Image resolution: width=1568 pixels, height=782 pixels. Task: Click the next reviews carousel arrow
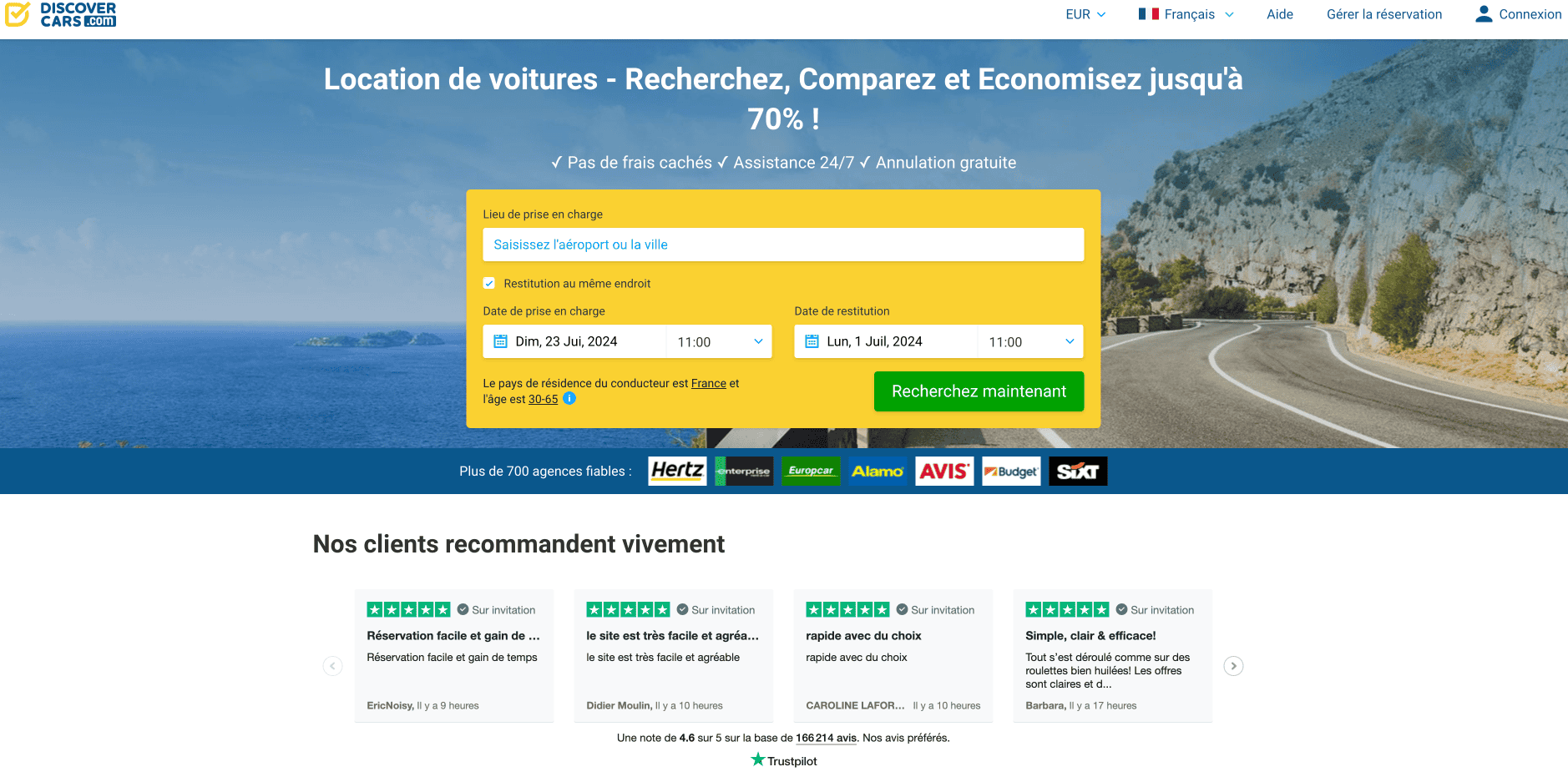tap(1233, 665)
